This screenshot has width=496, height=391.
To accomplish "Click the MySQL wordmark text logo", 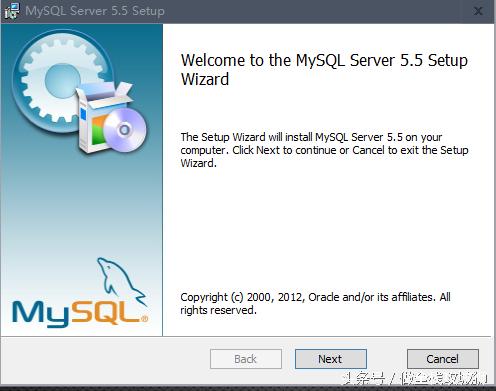I will [80, 313].
